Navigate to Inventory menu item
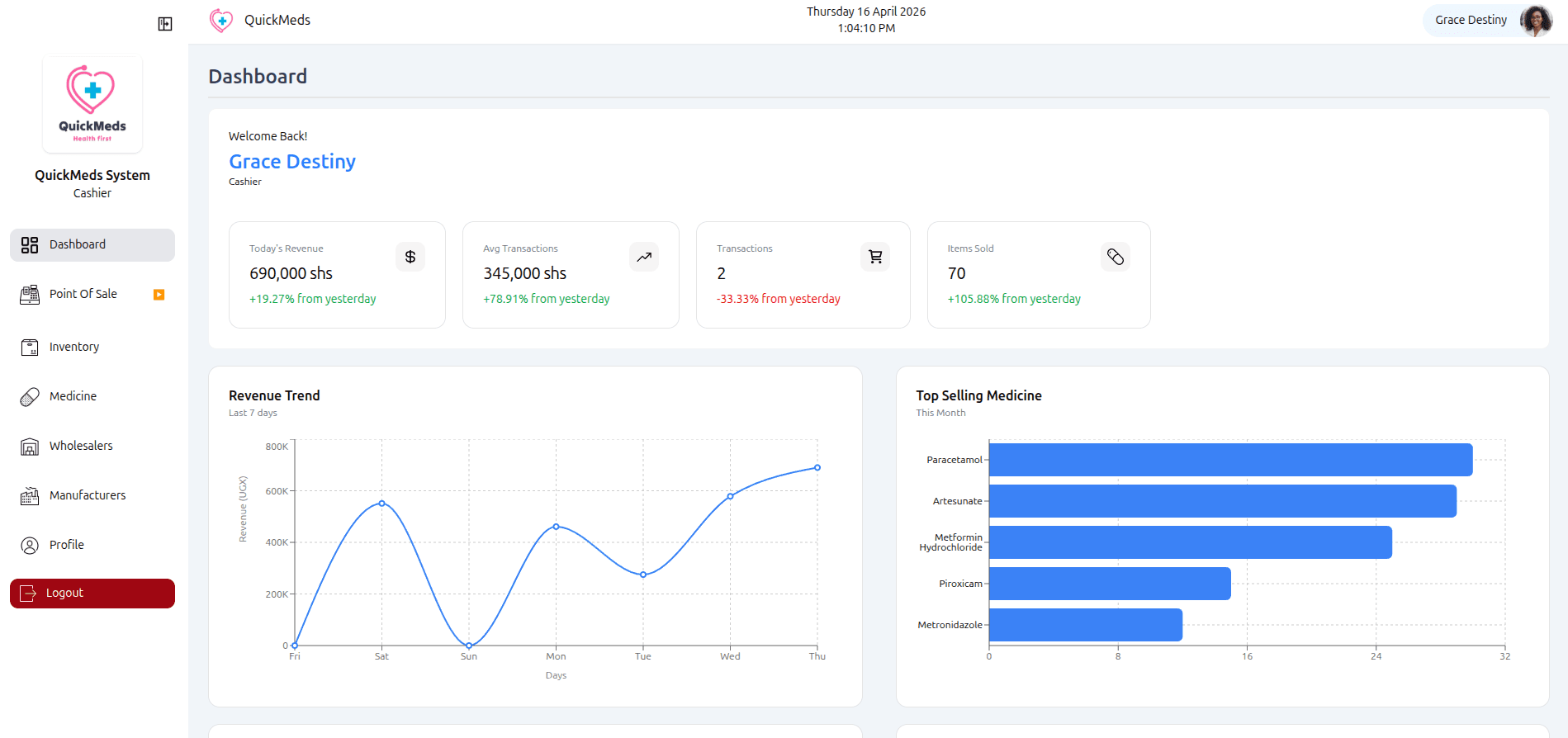Viewport: 1568px width, 738px height. point(92,348)
